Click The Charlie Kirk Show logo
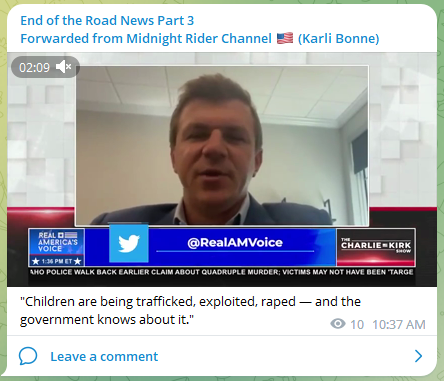Viewport: 444px width, 381px height. (376, 247)
